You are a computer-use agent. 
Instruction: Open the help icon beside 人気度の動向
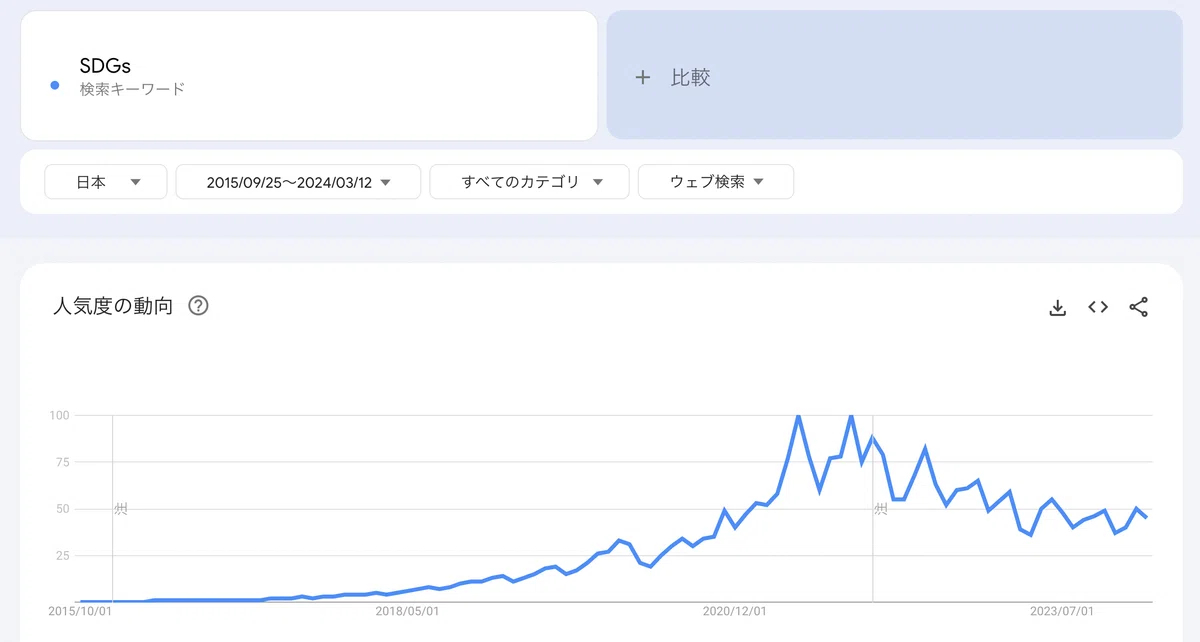198,306
